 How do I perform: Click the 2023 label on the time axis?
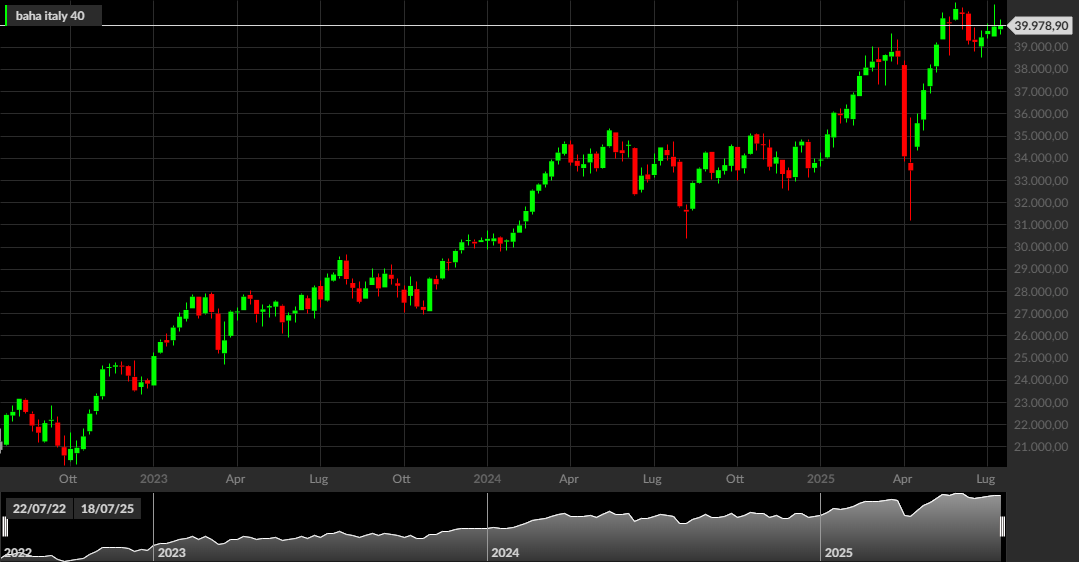click(153, 479)
